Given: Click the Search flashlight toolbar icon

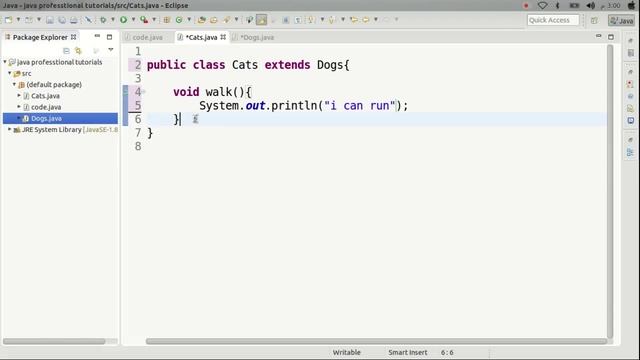Looking at the screenshot, I should [226, 20].
